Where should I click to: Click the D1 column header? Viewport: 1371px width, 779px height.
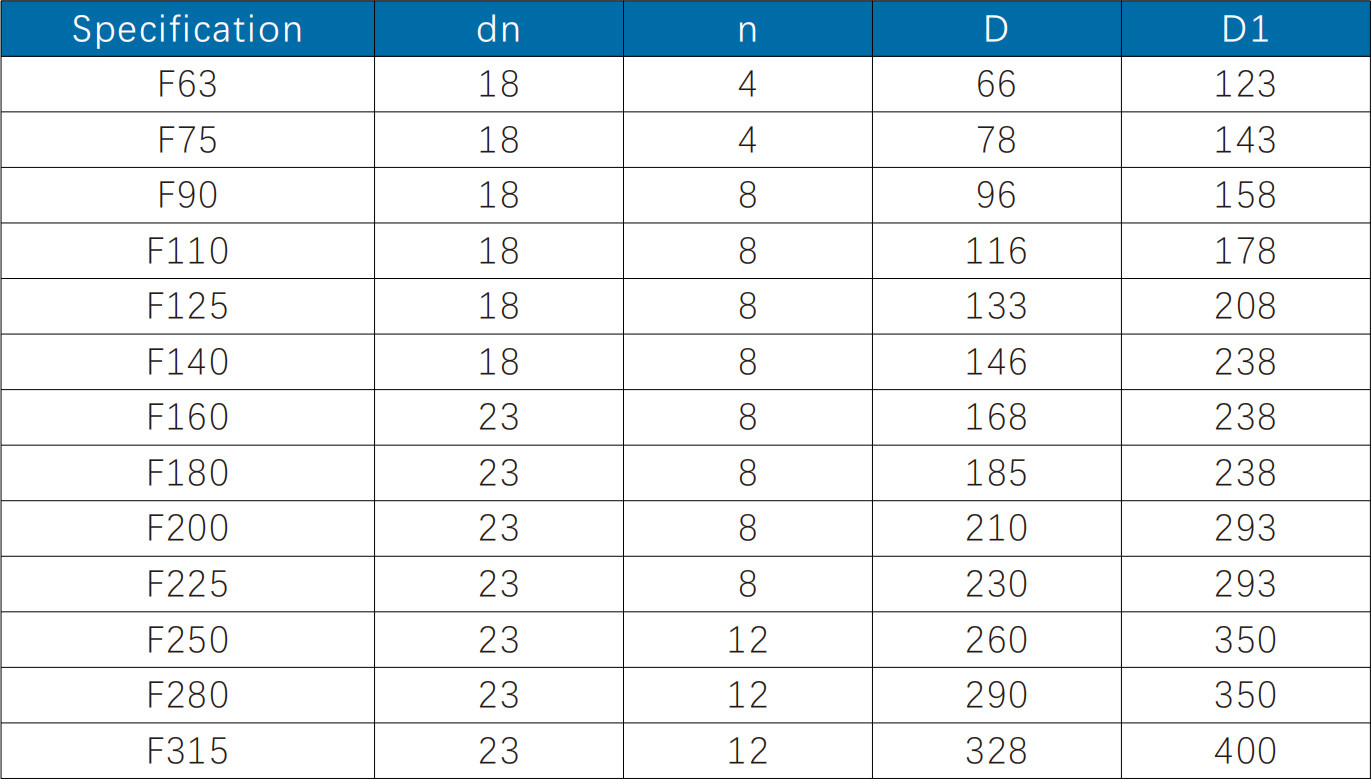click(1245, 29)
